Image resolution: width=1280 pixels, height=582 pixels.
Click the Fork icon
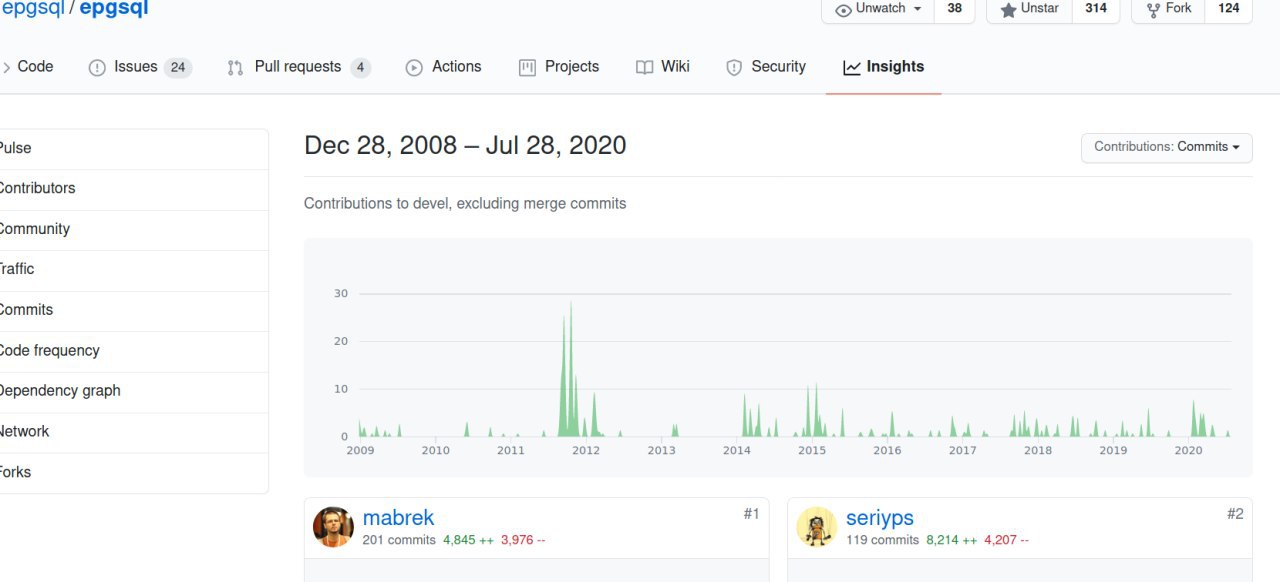[1153, 8]
